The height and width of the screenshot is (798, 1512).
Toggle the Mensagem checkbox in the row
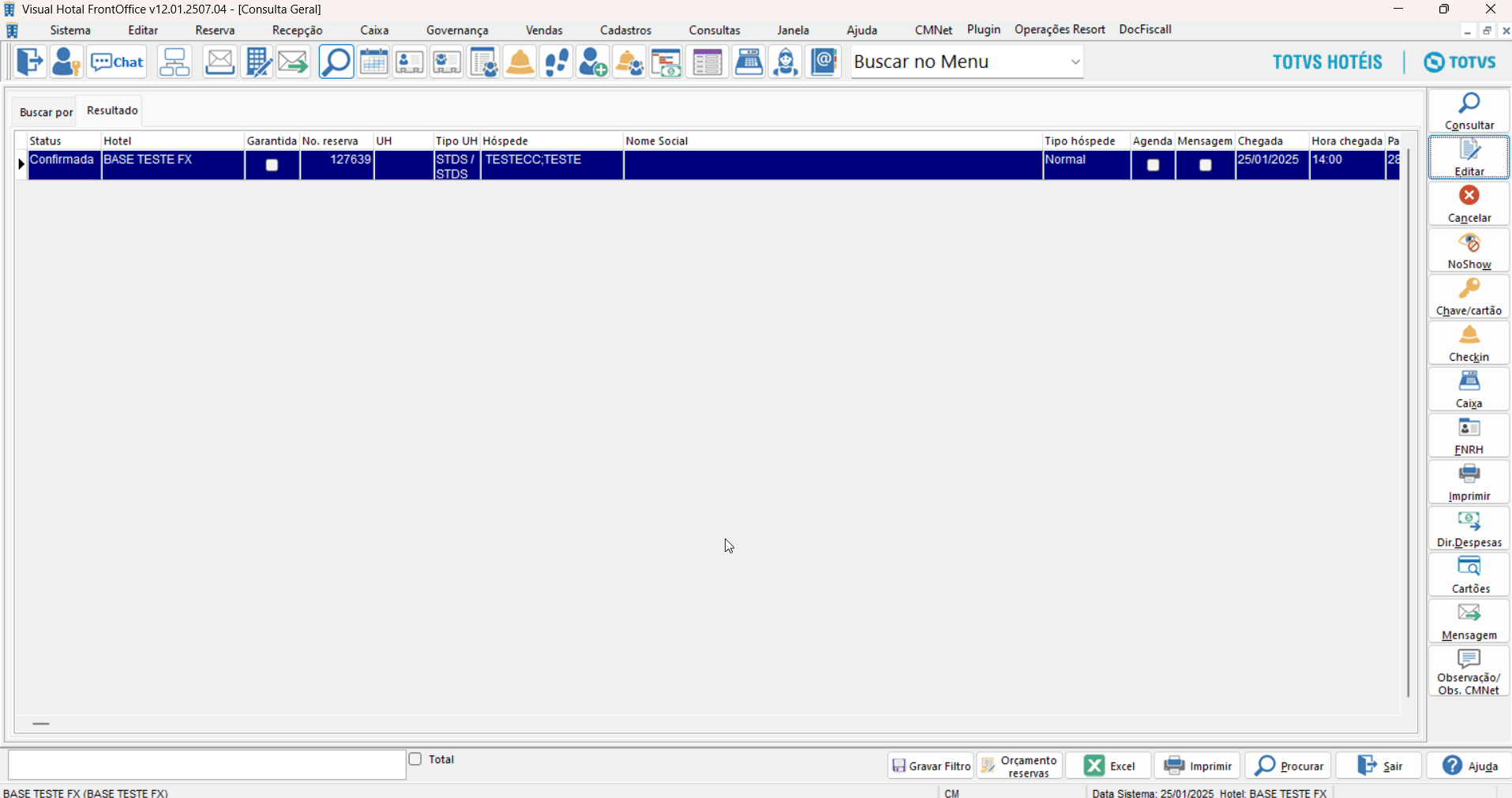click(x=1205, y=165)
